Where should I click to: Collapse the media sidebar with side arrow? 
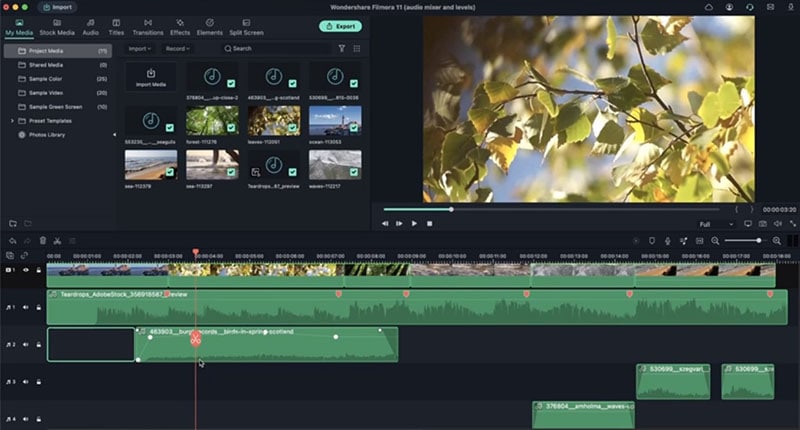(x=114, y=135)
